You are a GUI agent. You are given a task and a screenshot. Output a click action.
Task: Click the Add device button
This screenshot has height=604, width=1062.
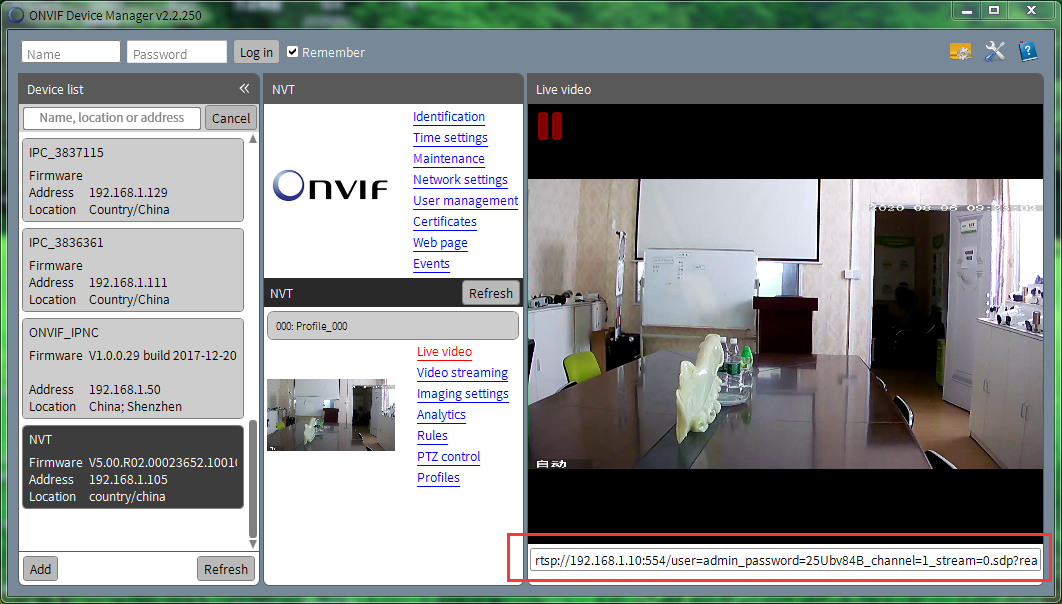(x=40, y=569)
